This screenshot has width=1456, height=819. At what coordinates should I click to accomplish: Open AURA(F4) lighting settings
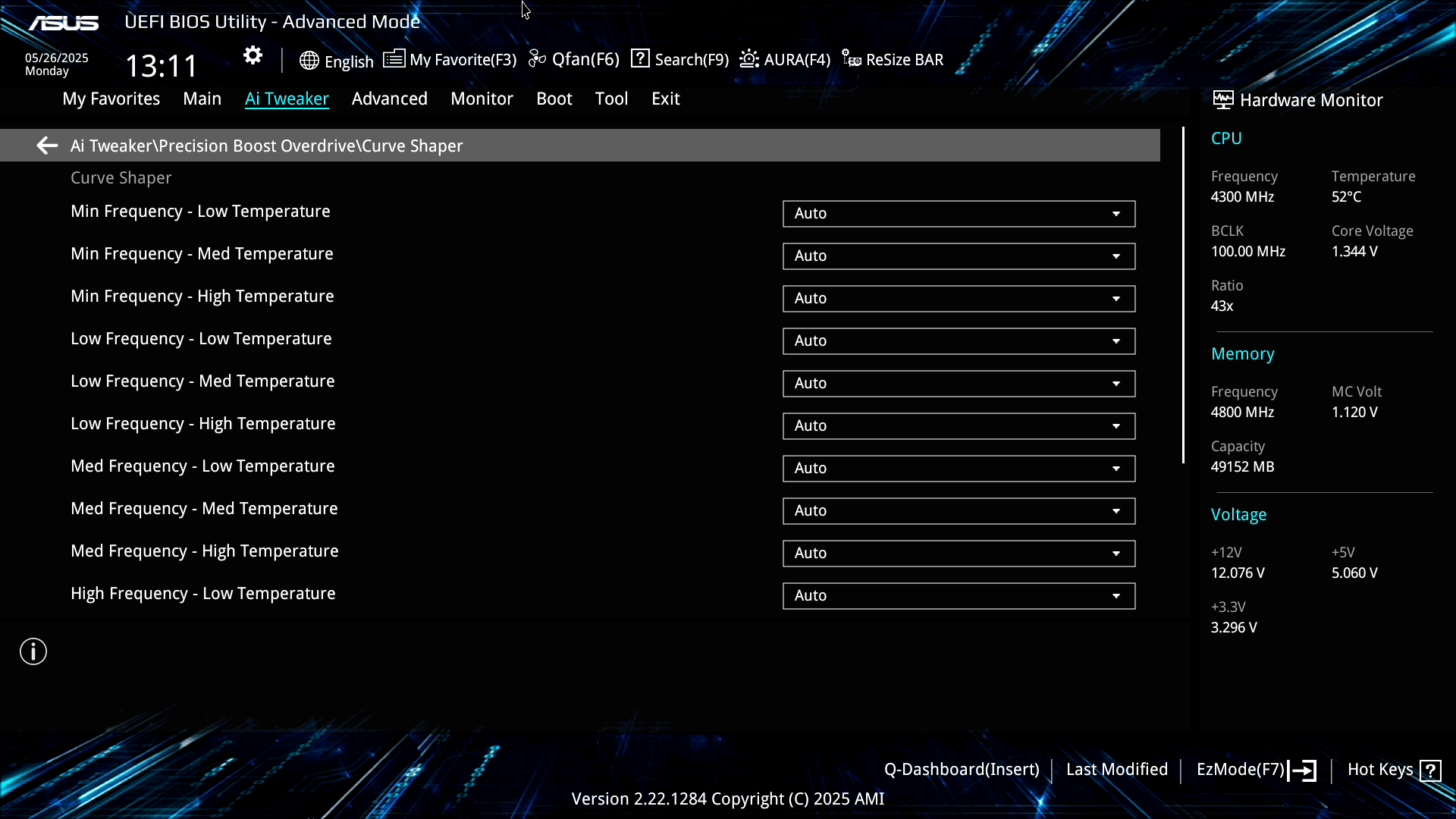(785, 59)
